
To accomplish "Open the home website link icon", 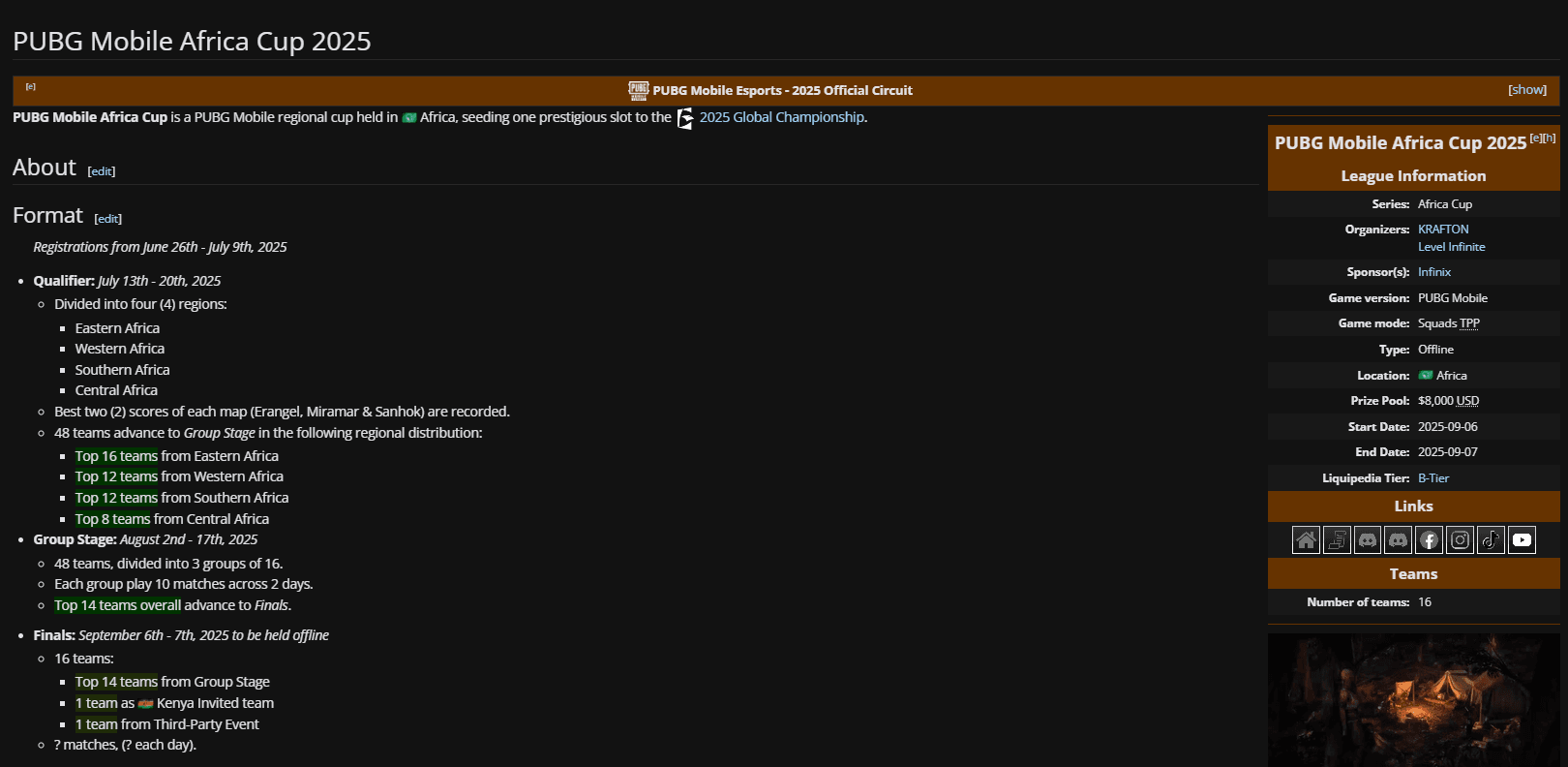I will (x=1306, y=539).
